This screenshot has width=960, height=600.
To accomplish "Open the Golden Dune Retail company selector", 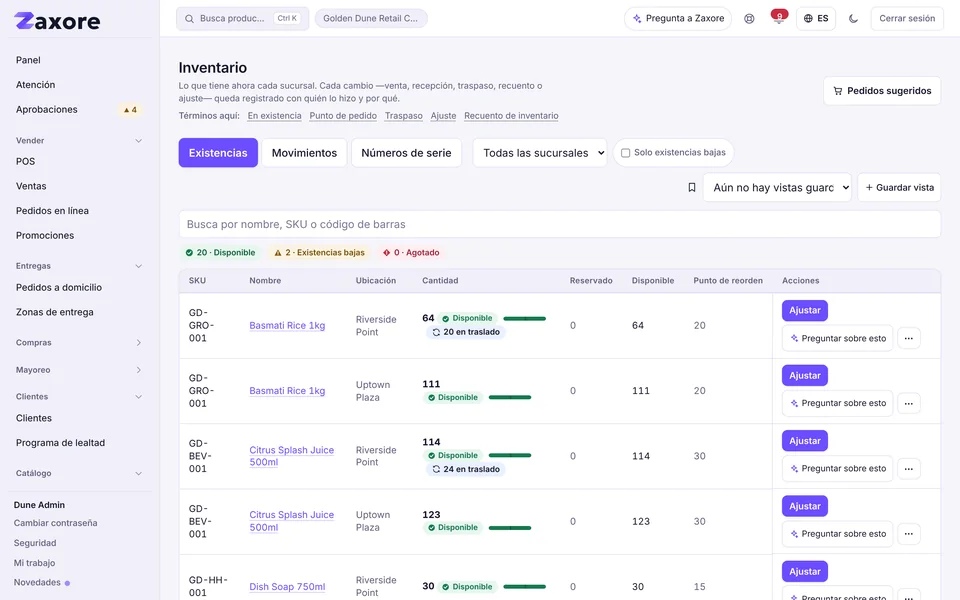I will pos(371,18).
